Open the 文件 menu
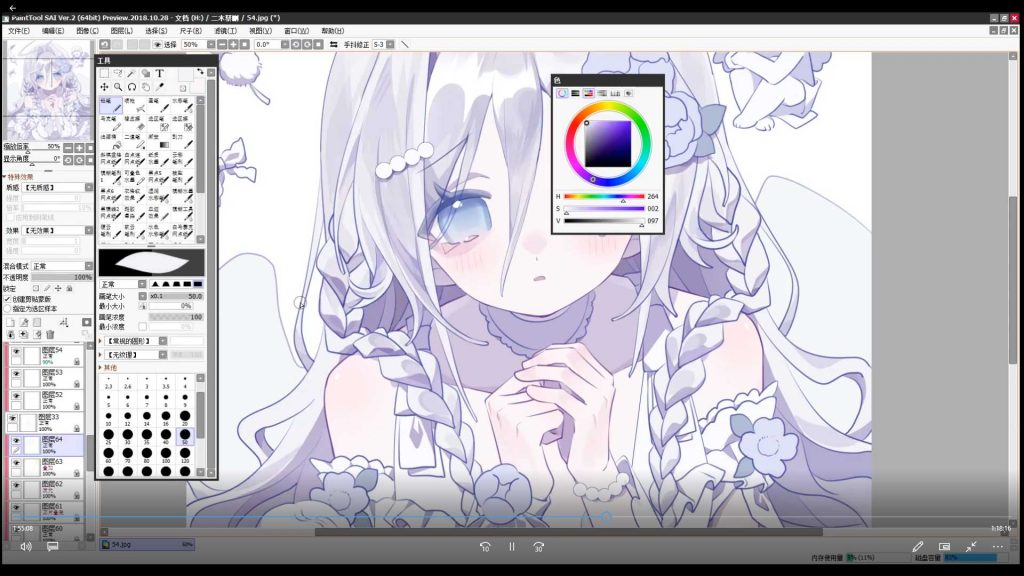The width and height of the screenshot is (1024, 576). pyautogui.click(x=19, y=31)
